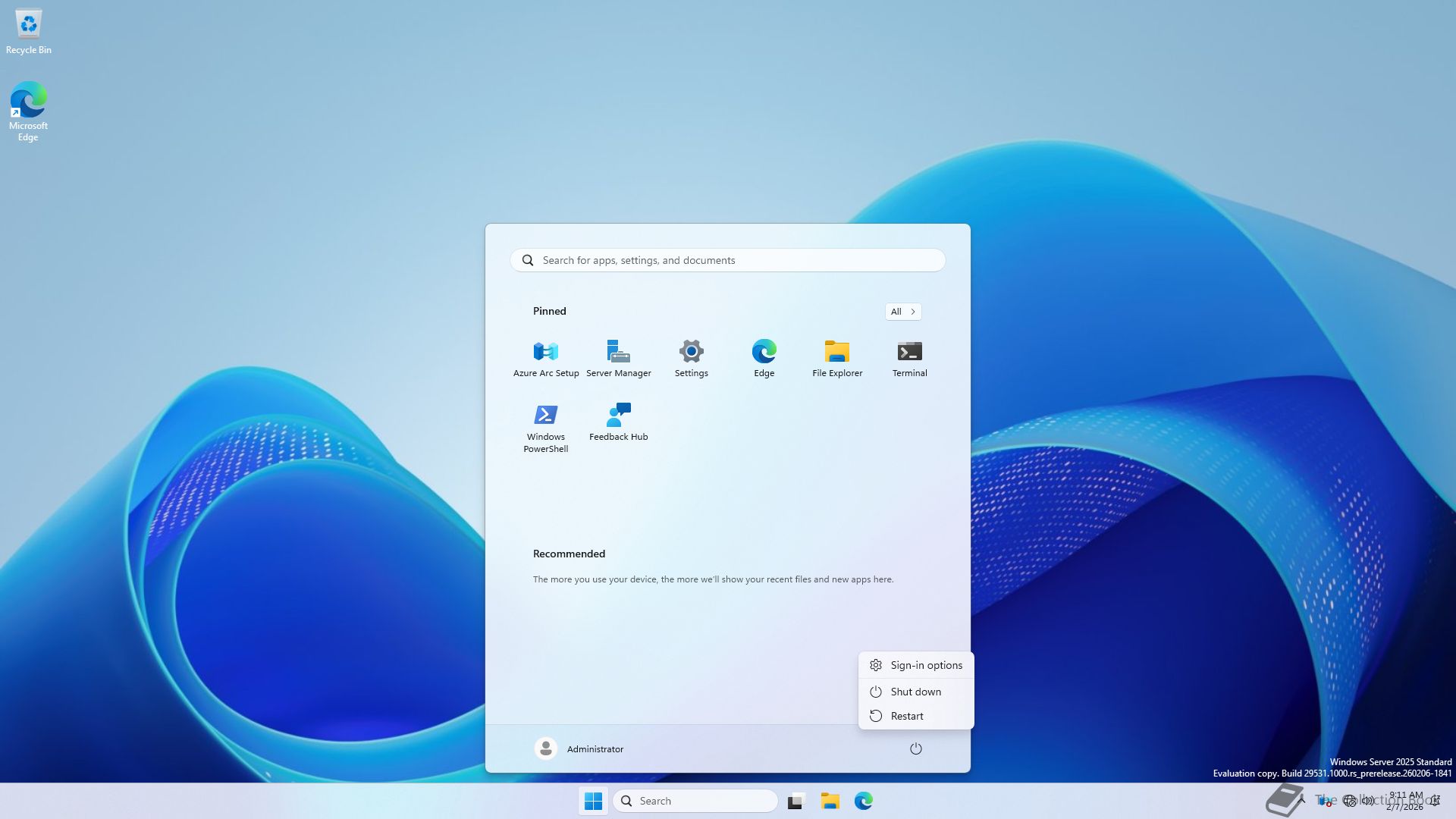Click the Start menu power icon

coord(915,748)
